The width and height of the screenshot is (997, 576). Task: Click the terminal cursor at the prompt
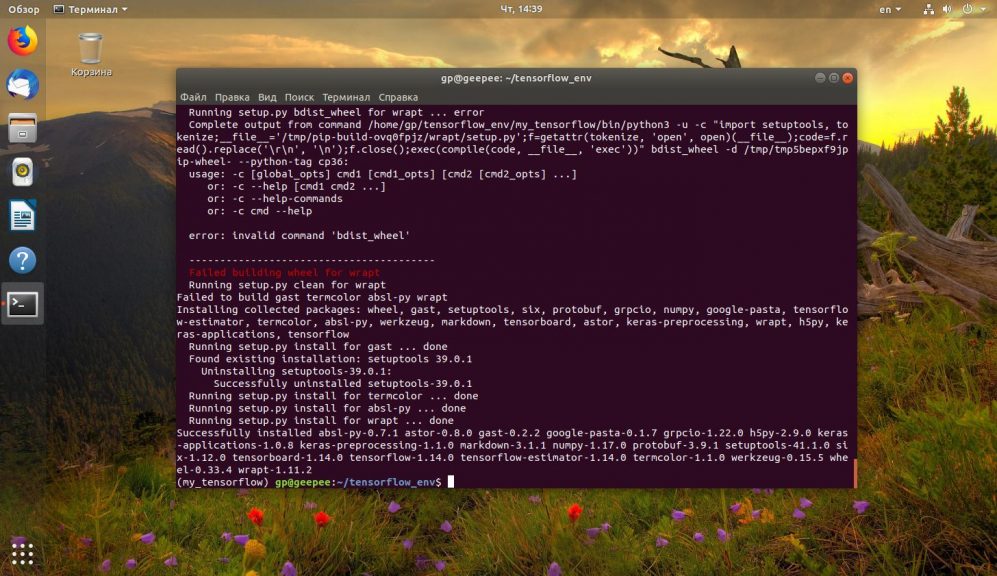[x=451, y=482]
